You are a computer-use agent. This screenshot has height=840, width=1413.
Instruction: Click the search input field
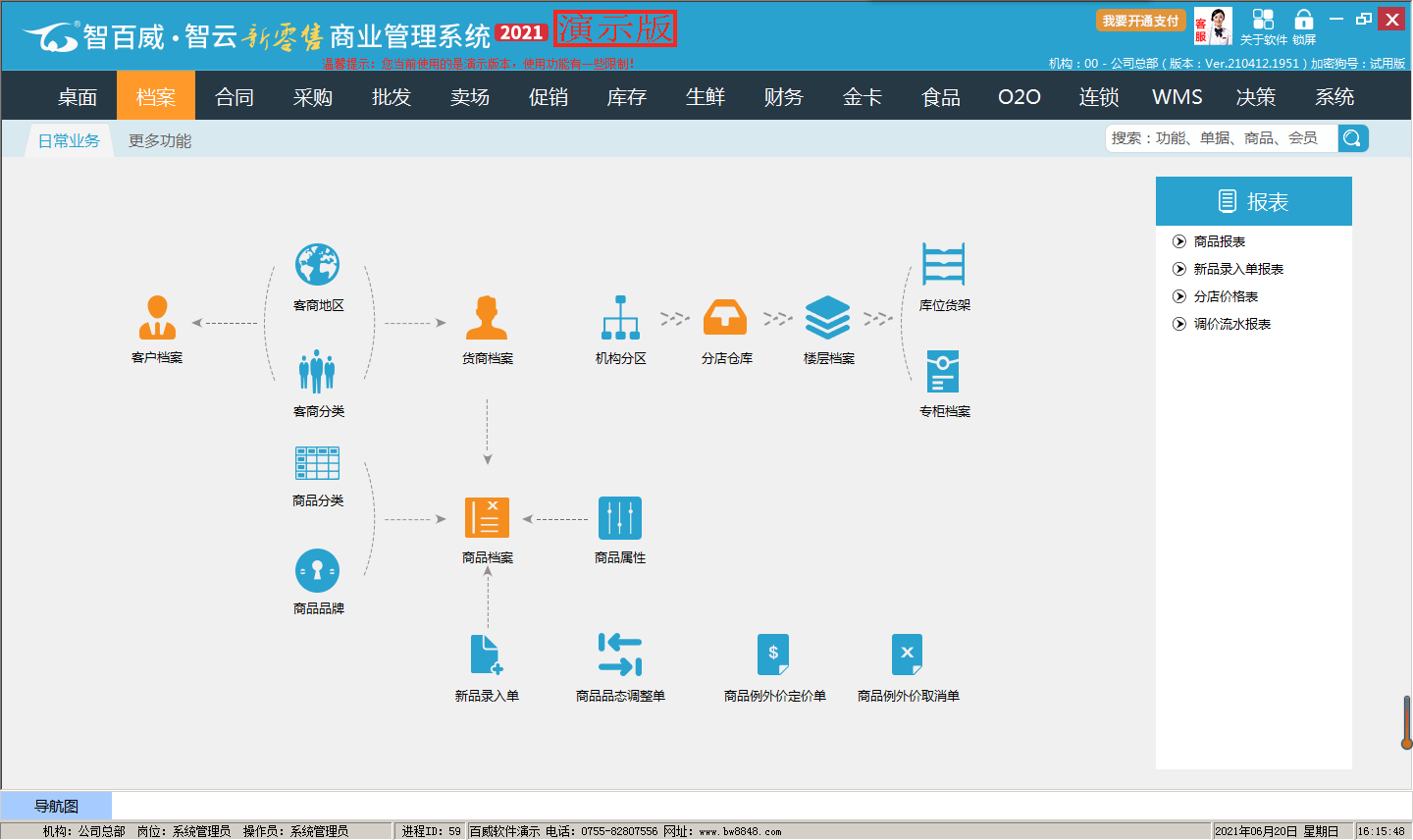1221,138
